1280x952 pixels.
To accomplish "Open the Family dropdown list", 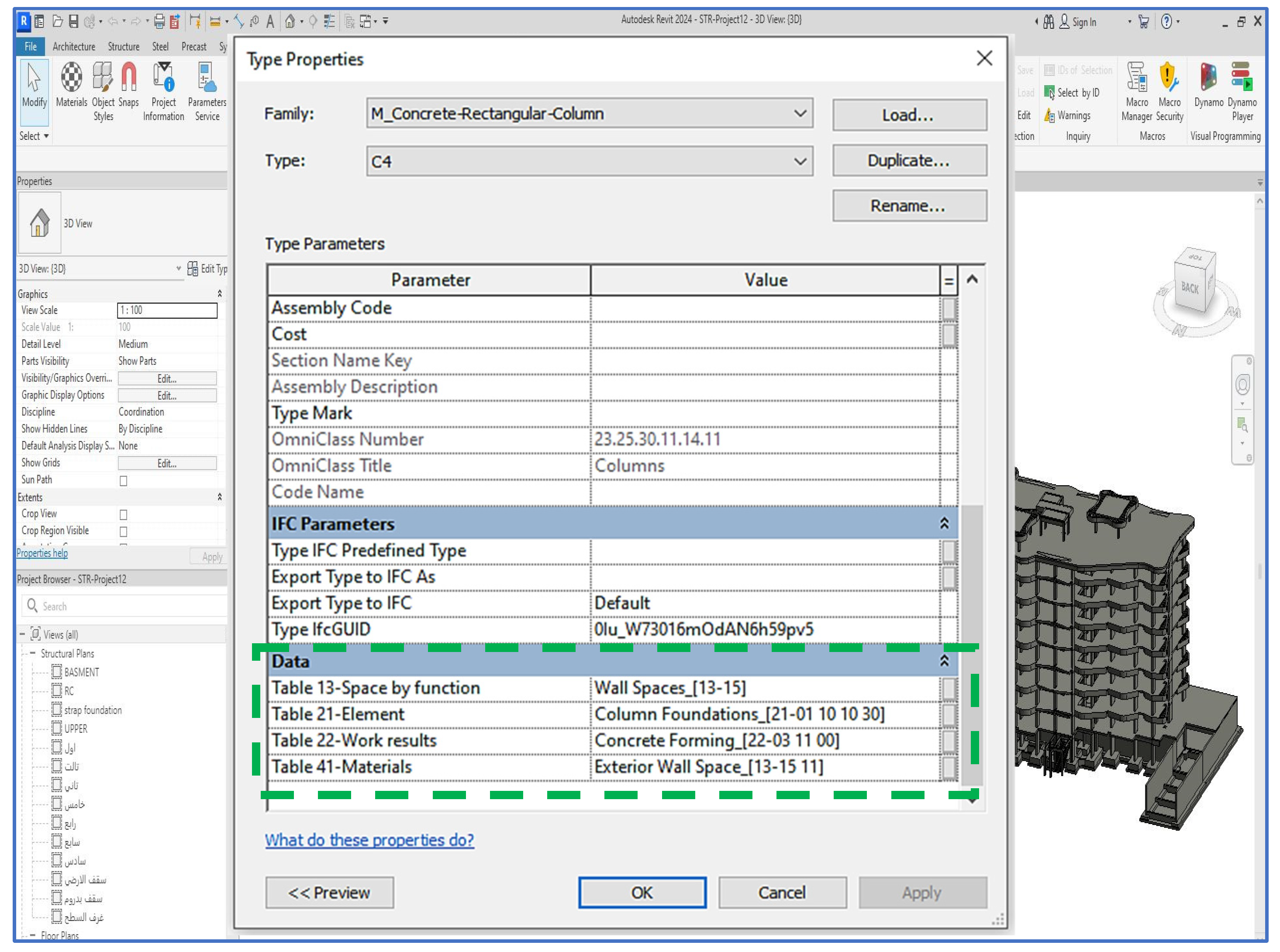I will (799, 114).
